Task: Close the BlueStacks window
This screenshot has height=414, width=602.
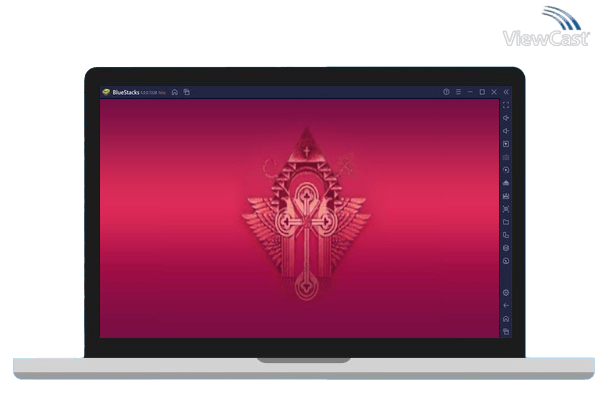Action: (x=494, y=92)
